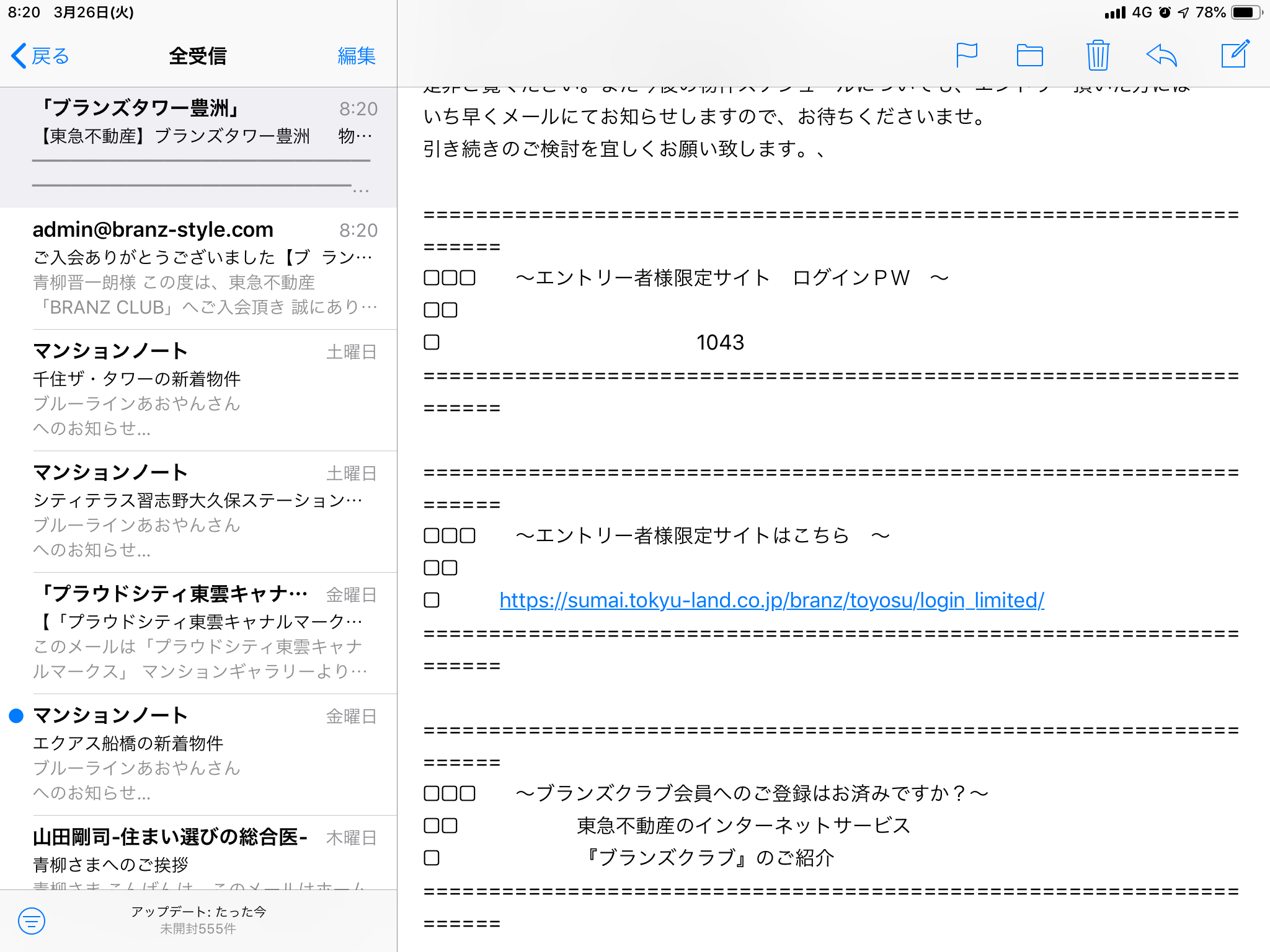Viewport: 1270px width, 952px height.
Task: Tap the cellular signal bars icon
Action: 1115,12
